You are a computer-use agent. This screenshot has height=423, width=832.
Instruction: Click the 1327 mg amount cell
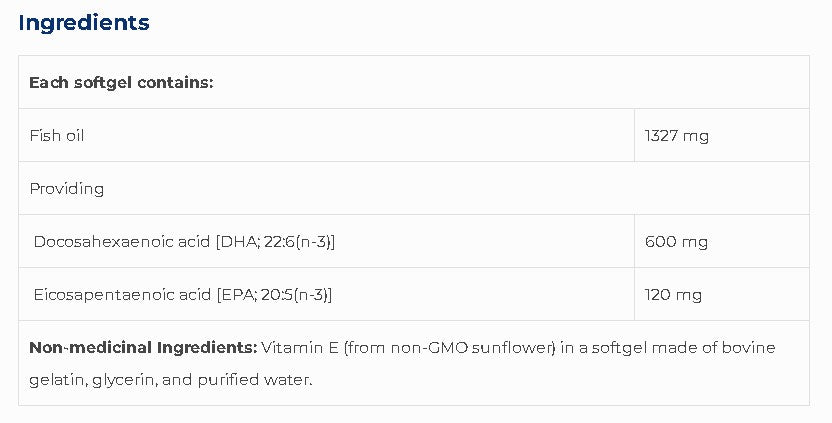[x=677, y=135]
